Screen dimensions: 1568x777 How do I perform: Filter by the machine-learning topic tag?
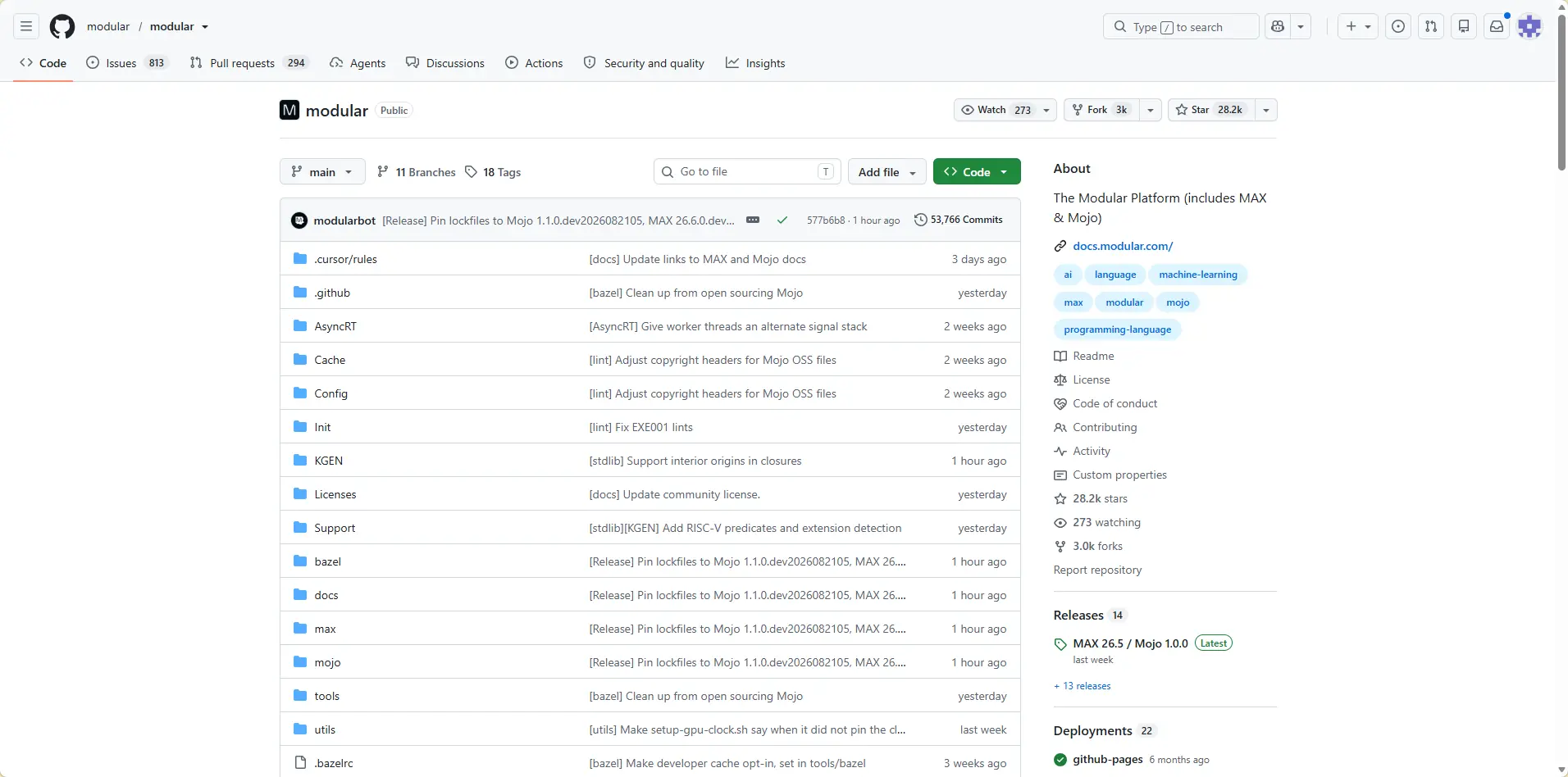[1198, 275]
